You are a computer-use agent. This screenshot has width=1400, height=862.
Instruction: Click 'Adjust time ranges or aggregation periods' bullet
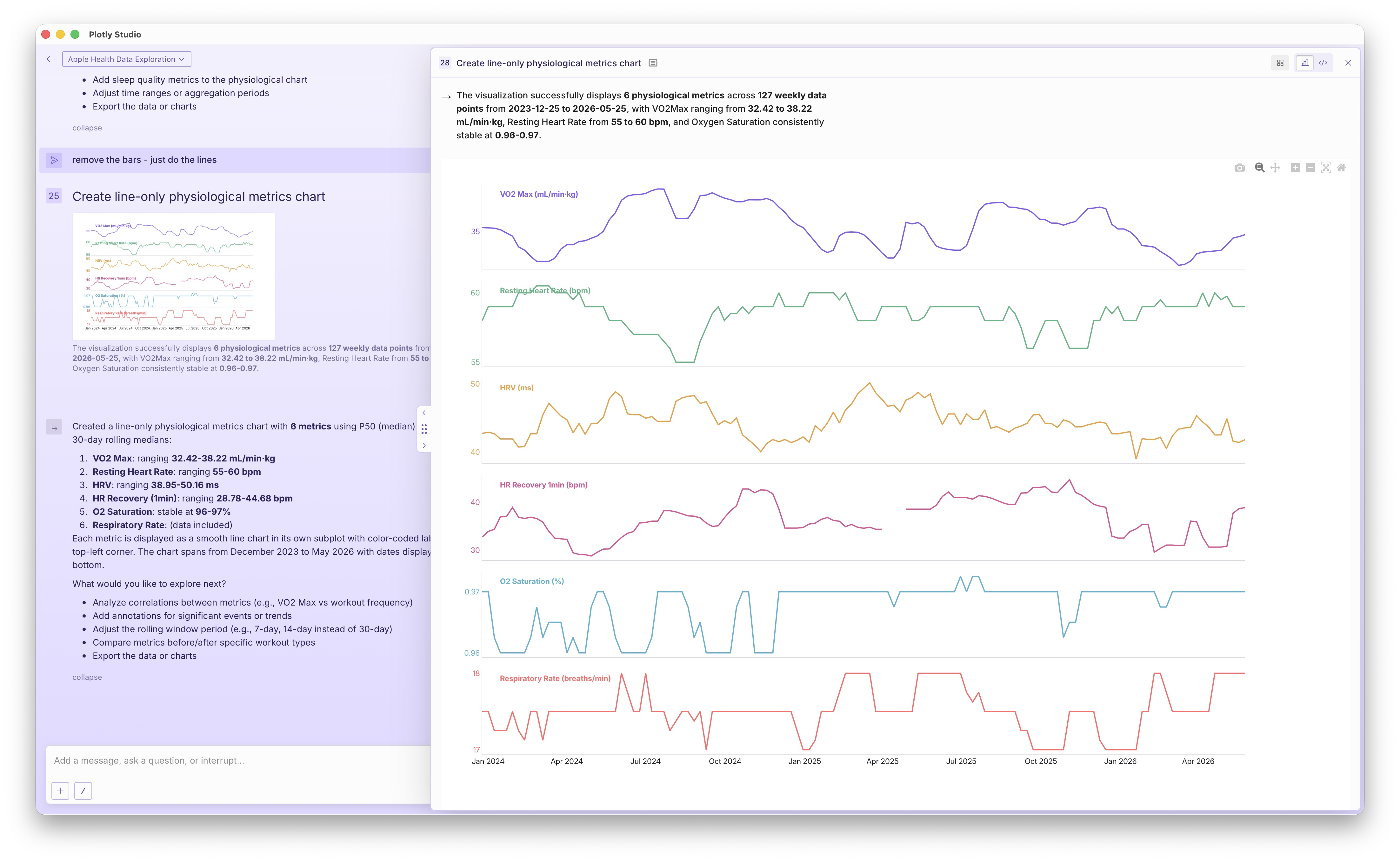(x=181, y=94)
